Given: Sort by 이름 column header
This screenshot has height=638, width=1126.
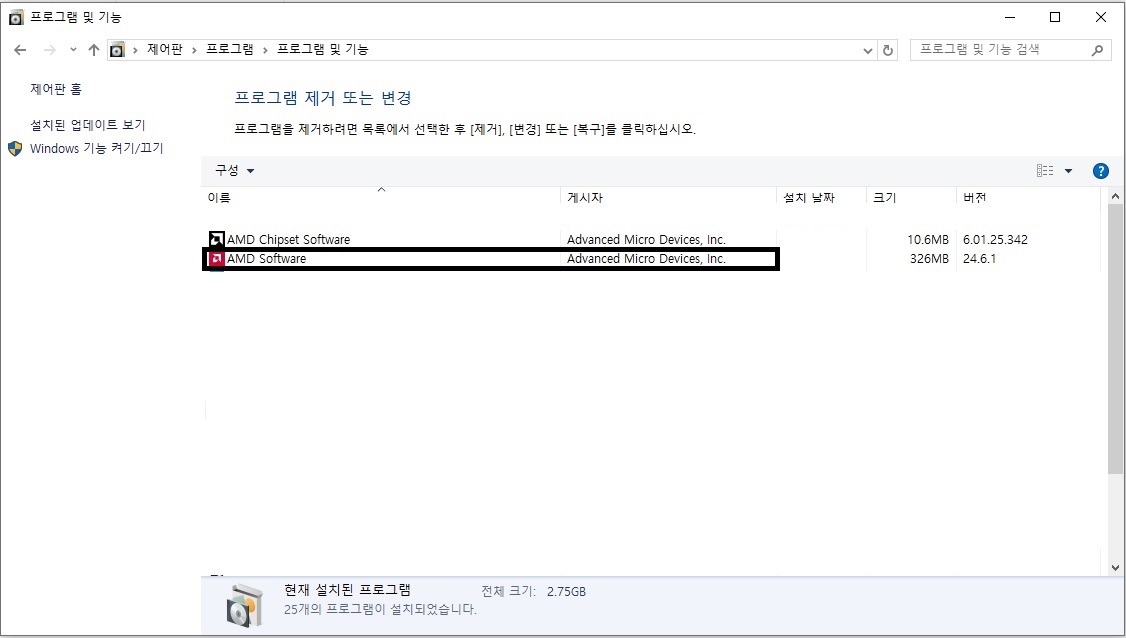Looking at the screenshot, I should coord(381,197).
